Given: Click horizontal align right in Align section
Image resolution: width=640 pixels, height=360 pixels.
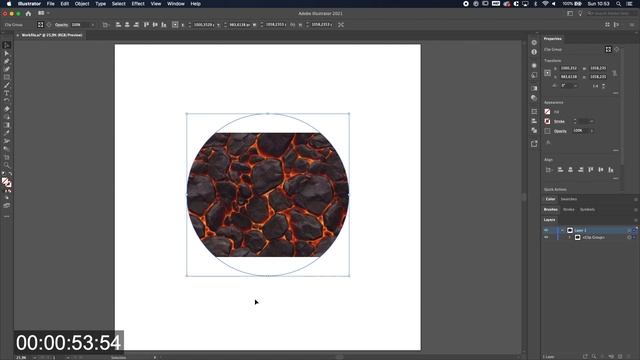Looking at the screenshot, I should pos(580,169).
